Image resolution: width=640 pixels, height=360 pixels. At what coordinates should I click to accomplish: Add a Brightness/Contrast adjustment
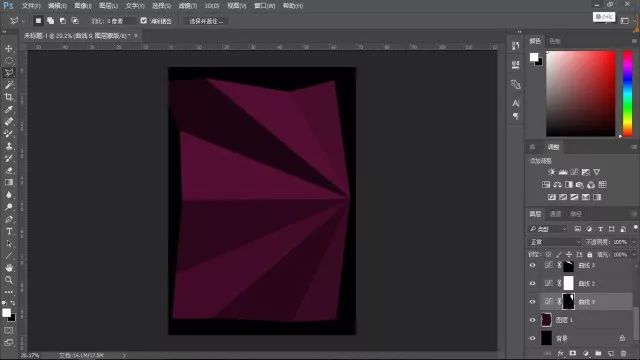[x=551, y=172]
